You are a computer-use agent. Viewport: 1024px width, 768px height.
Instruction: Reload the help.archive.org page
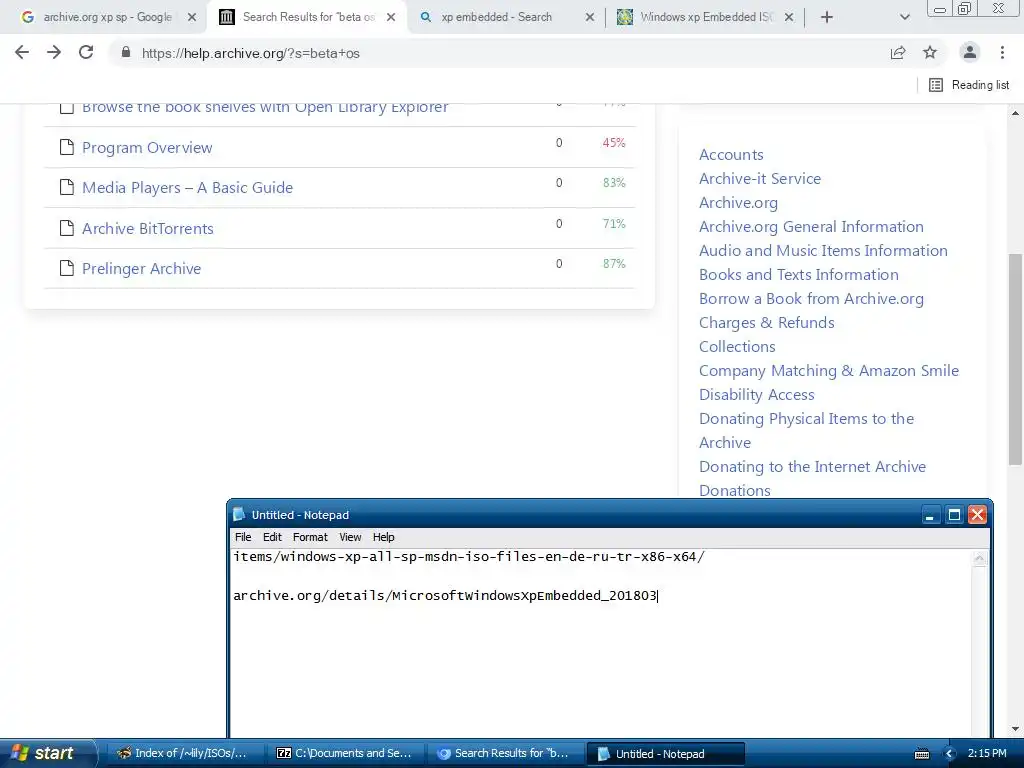86,52
